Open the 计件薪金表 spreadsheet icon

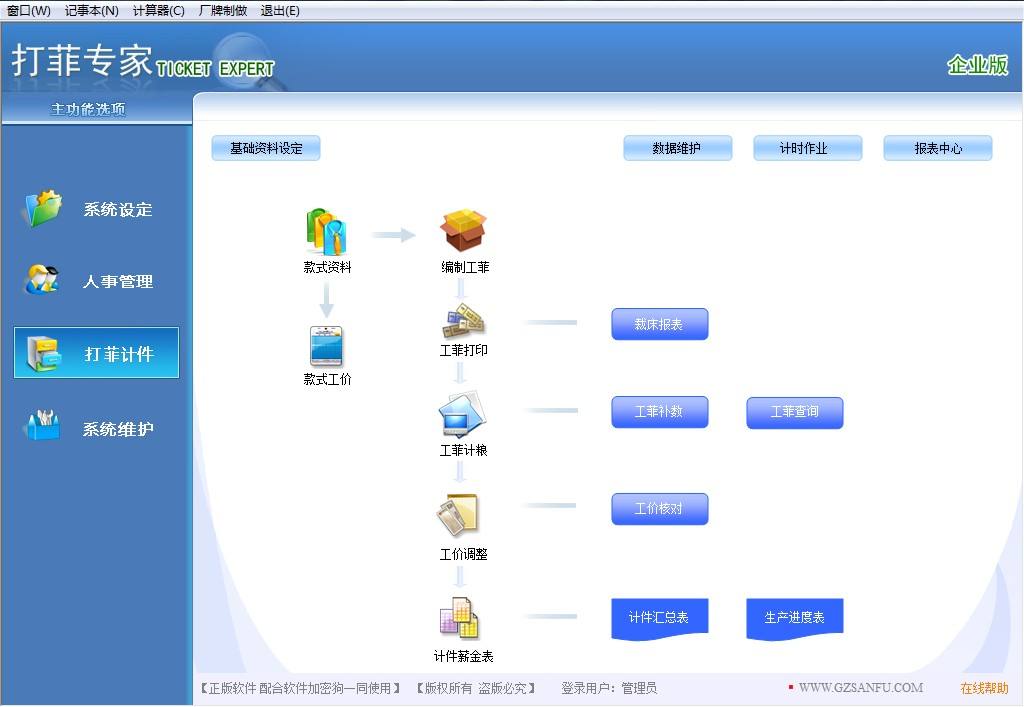[x=459, y=618]
